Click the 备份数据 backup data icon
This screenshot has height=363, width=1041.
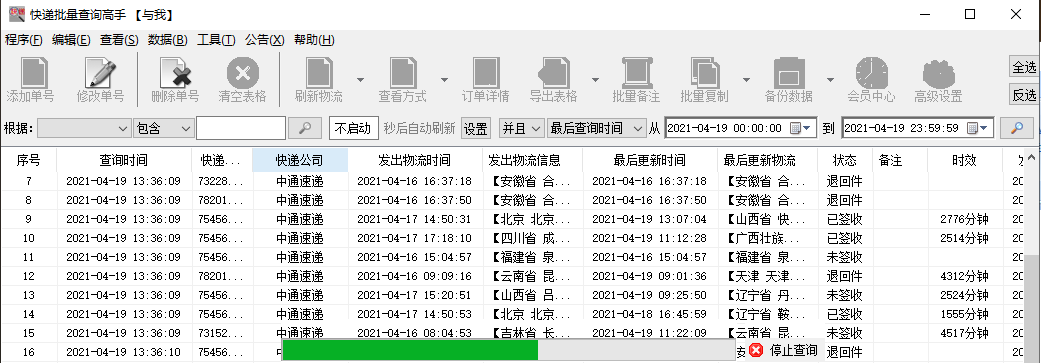tap(789, 72)
